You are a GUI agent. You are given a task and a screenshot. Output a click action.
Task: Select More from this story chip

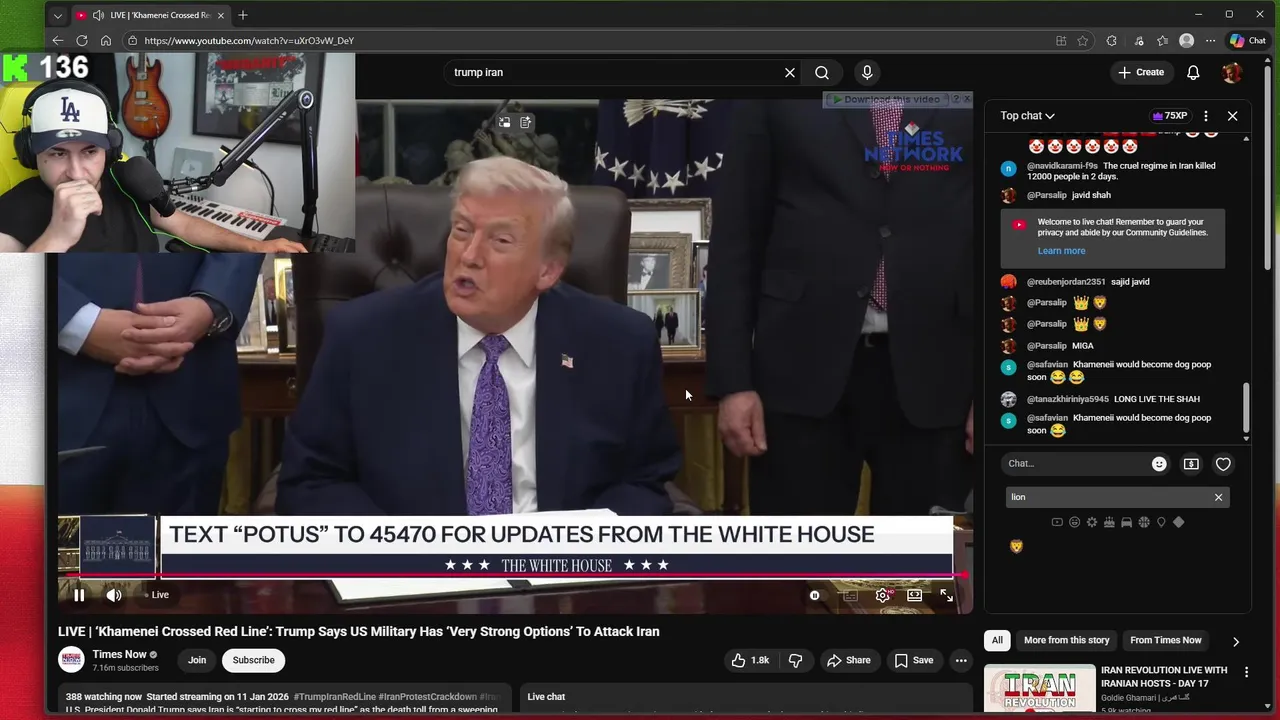(1067, 640)
